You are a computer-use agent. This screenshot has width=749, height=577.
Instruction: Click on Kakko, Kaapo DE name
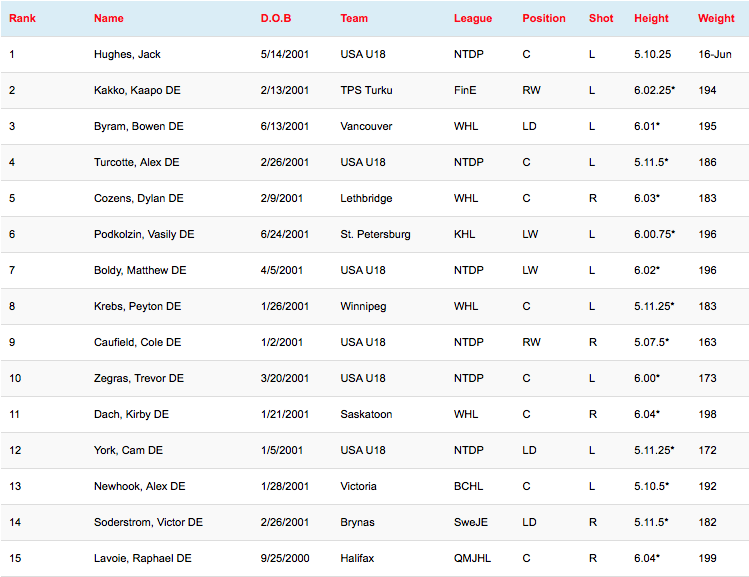137,90
